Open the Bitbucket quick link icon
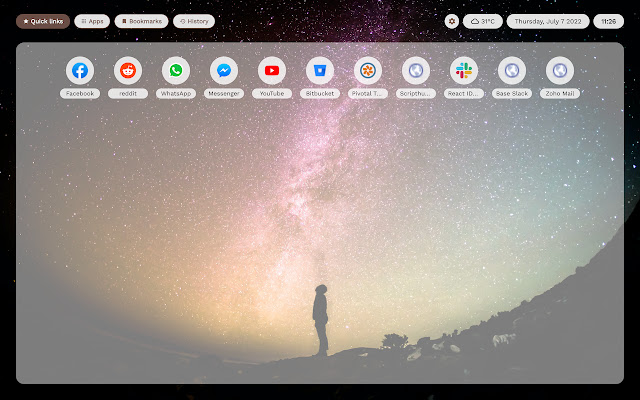The width and height of the screenshot is (640, 400). click(320, 71)
